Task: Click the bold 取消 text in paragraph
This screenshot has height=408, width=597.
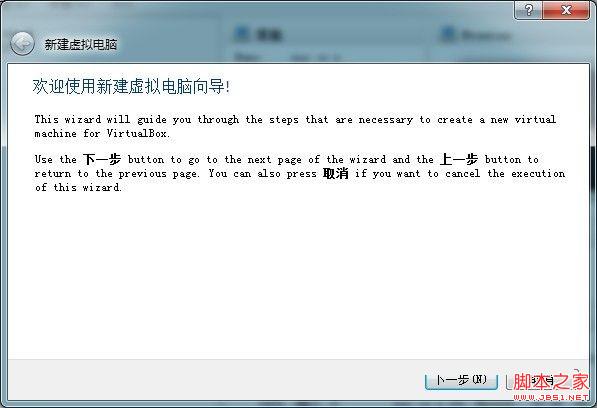Action: (335, 174)
